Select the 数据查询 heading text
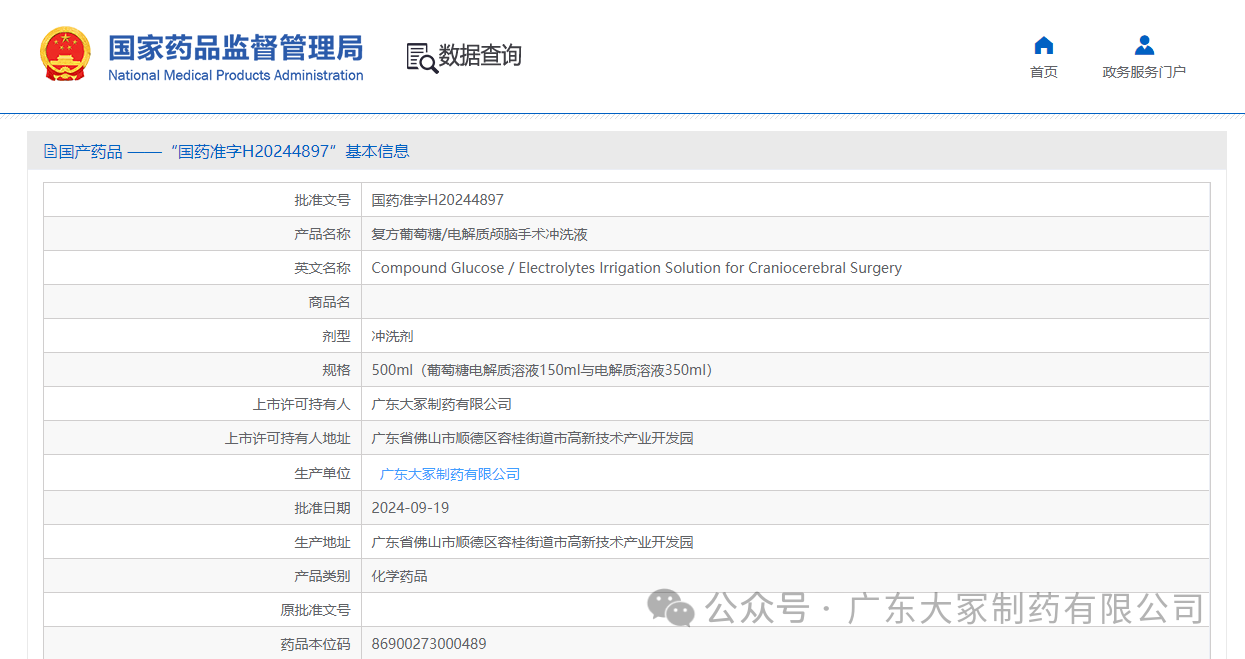Screen dimensions: 1245x659 [x=480, y=56]
